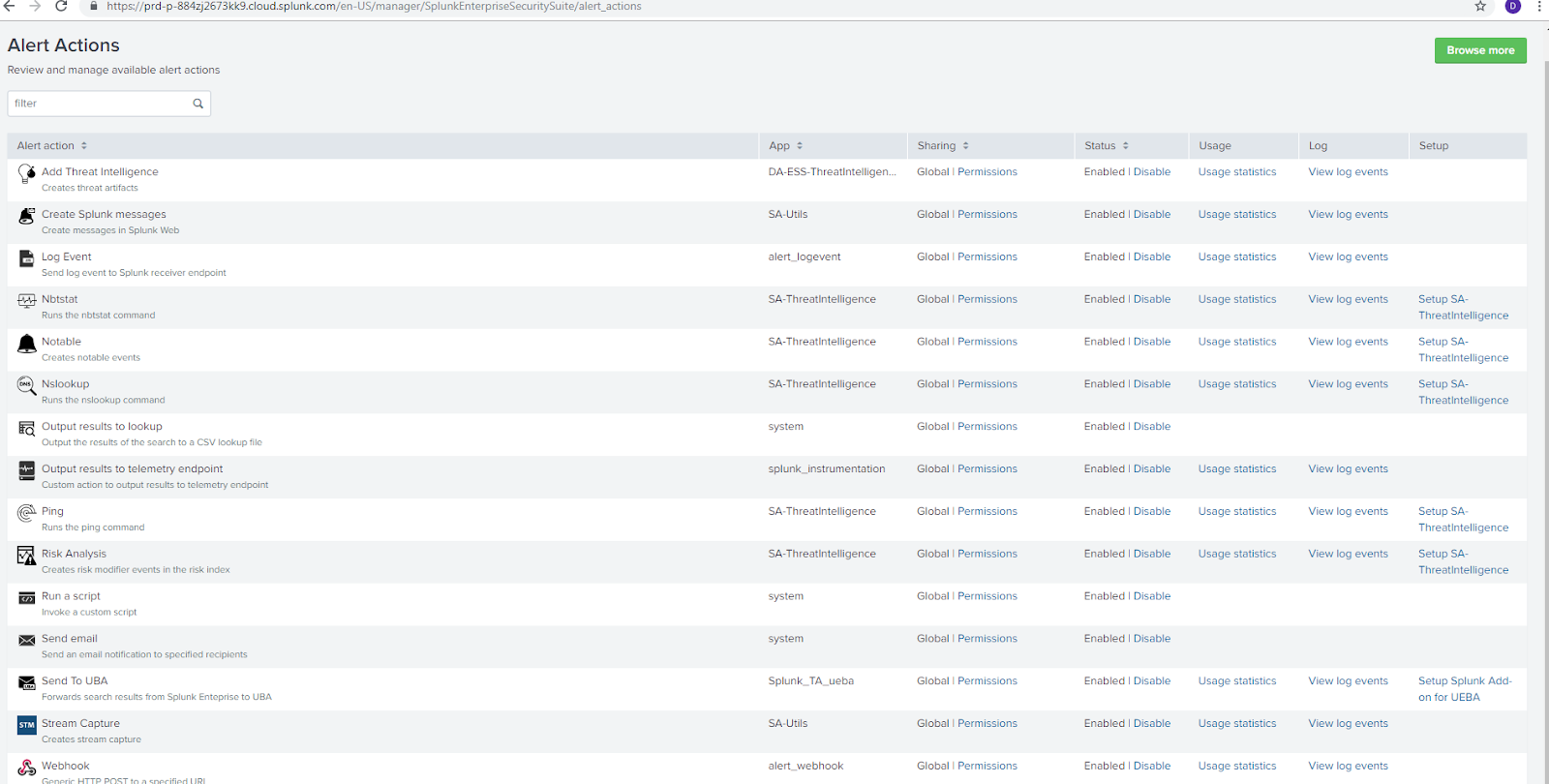Click the Log column header
The image size is (1549, 784).
1318,146
